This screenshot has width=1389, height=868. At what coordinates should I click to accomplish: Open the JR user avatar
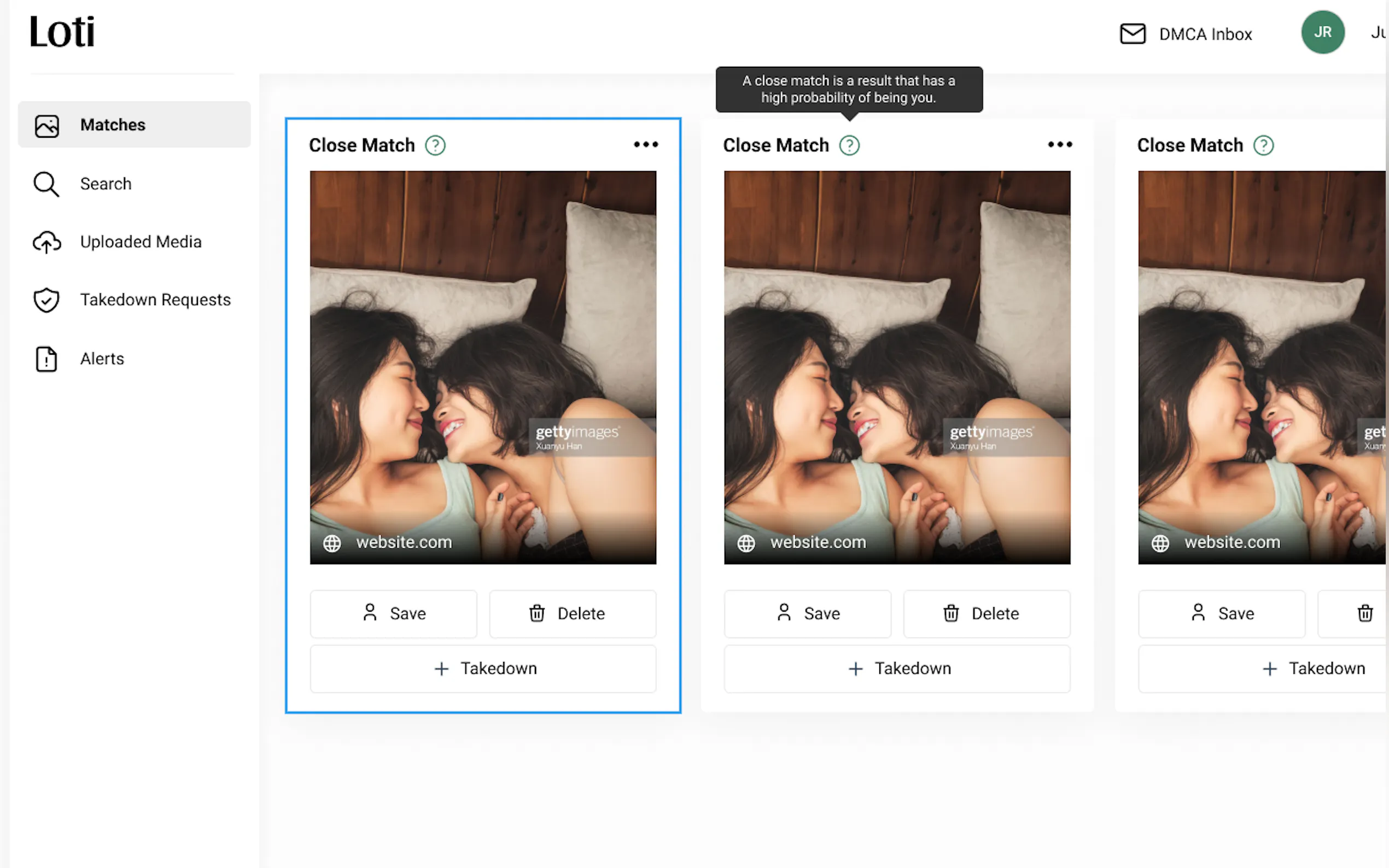tap(1322, 32)
